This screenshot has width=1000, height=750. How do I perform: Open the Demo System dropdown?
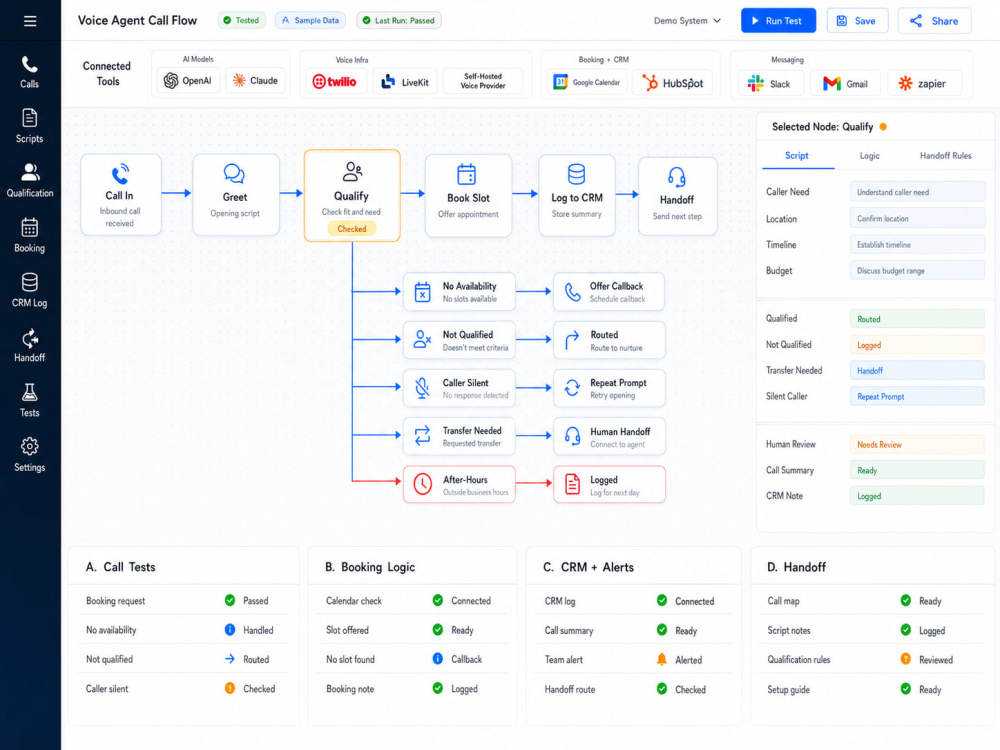(687, 20)
